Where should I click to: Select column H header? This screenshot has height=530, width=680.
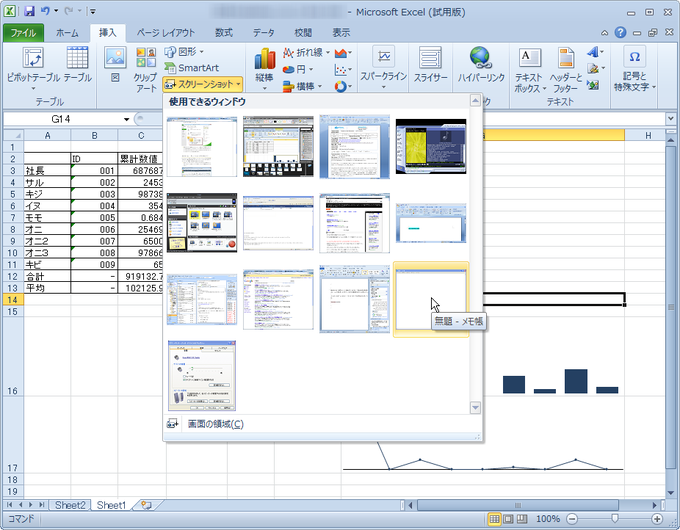click(x=647, y=135)
